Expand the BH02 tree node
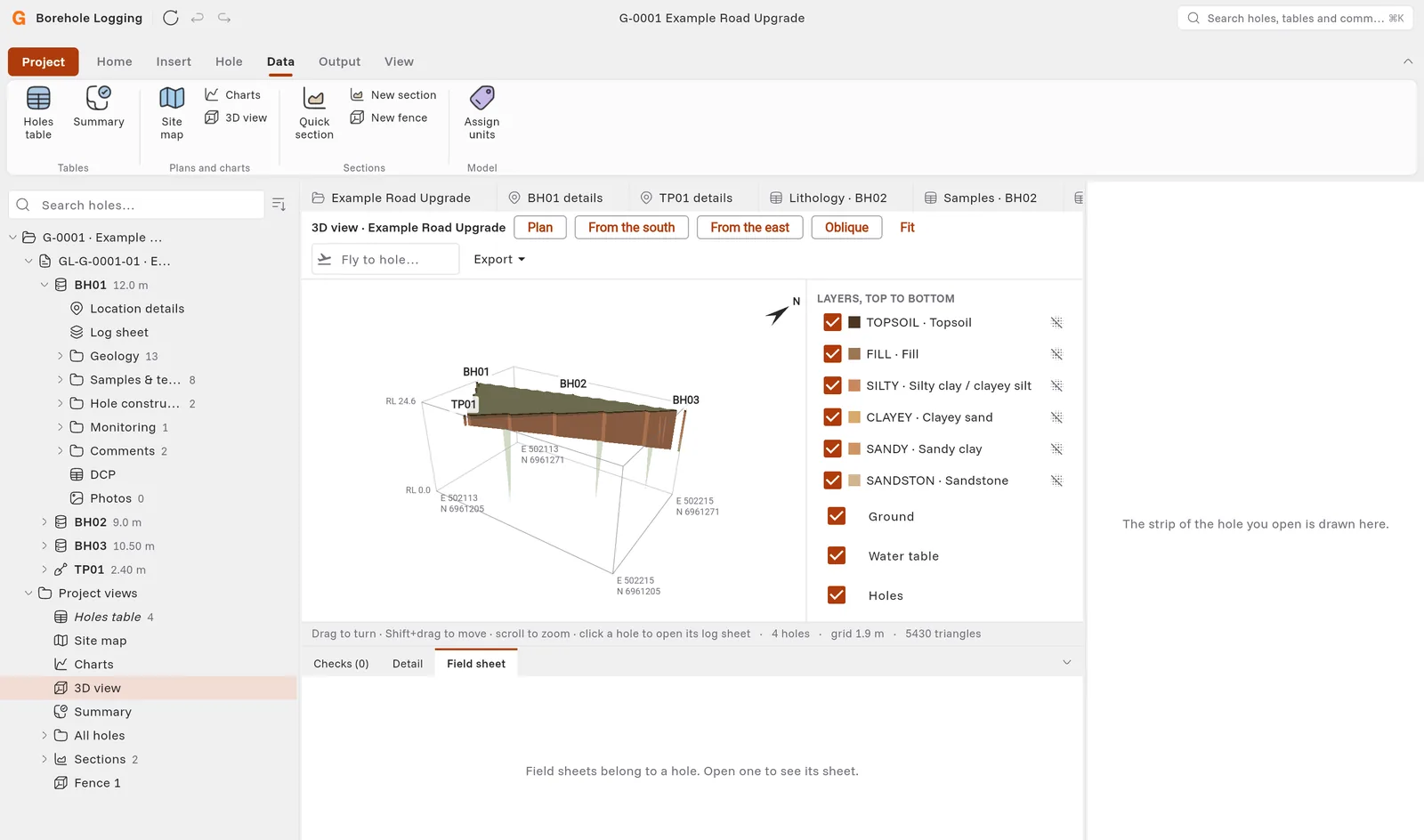 pyautogui.click(x=44, y=522)
